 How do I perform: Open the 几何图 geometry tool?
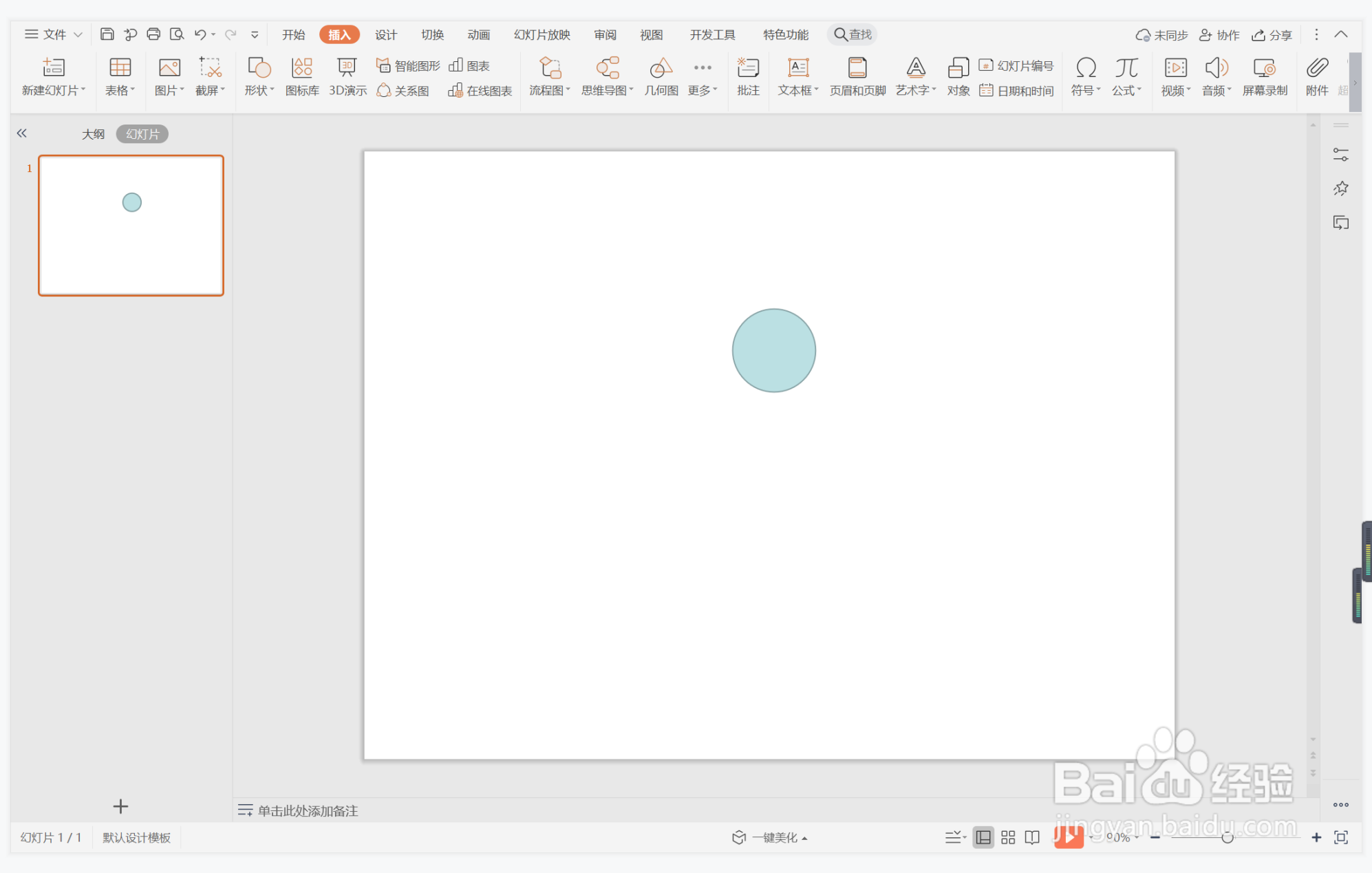[x=661, y=76]
